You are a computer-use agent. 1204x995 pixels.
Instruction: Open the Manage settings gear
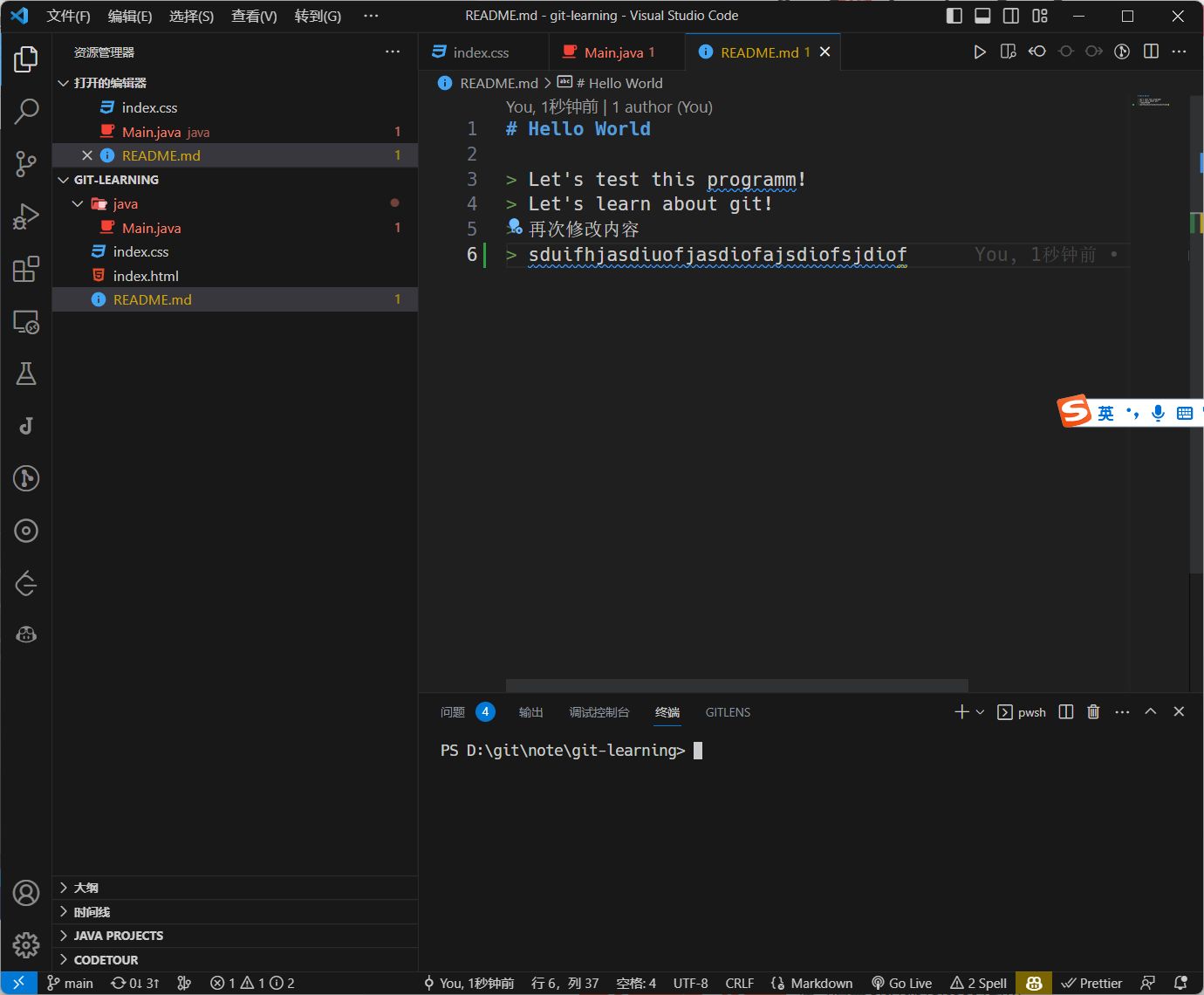(x=26, y=944)
